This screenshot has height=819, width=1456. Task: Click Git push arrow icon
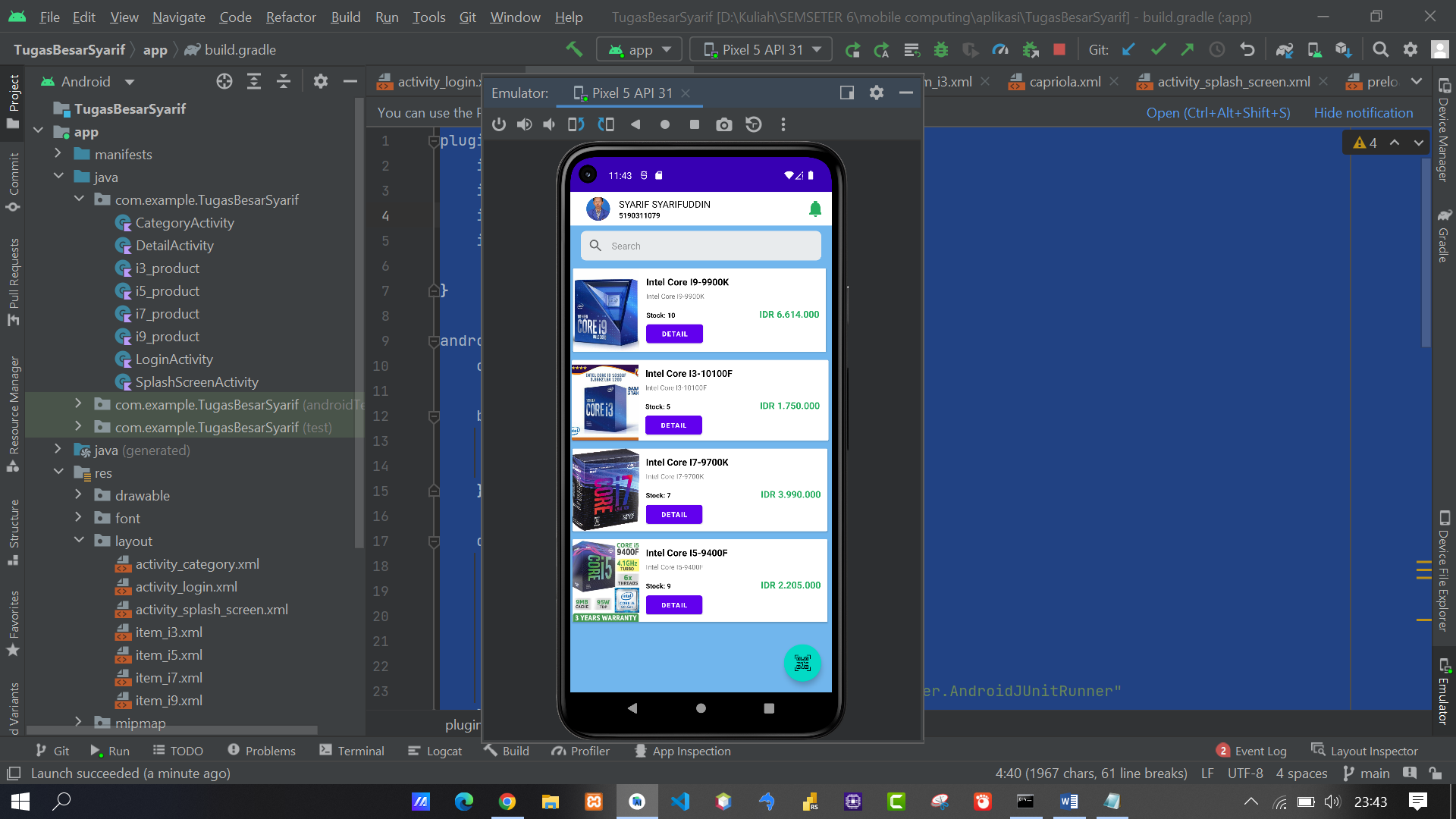point(1188,50)
